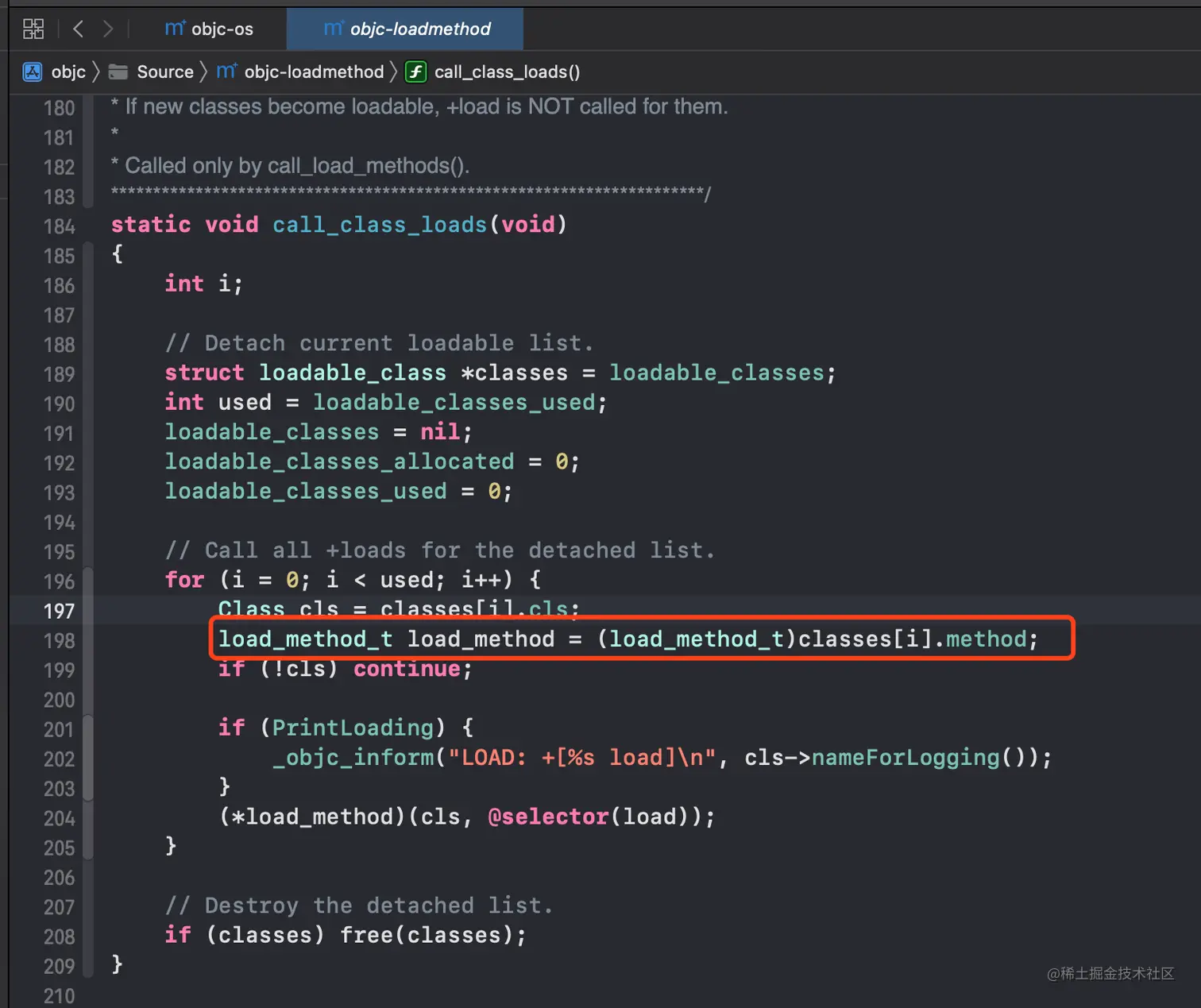Viewport: 1201px width, 1008px height.
Task: Open the related items grid menu
Action: [33, 29]
